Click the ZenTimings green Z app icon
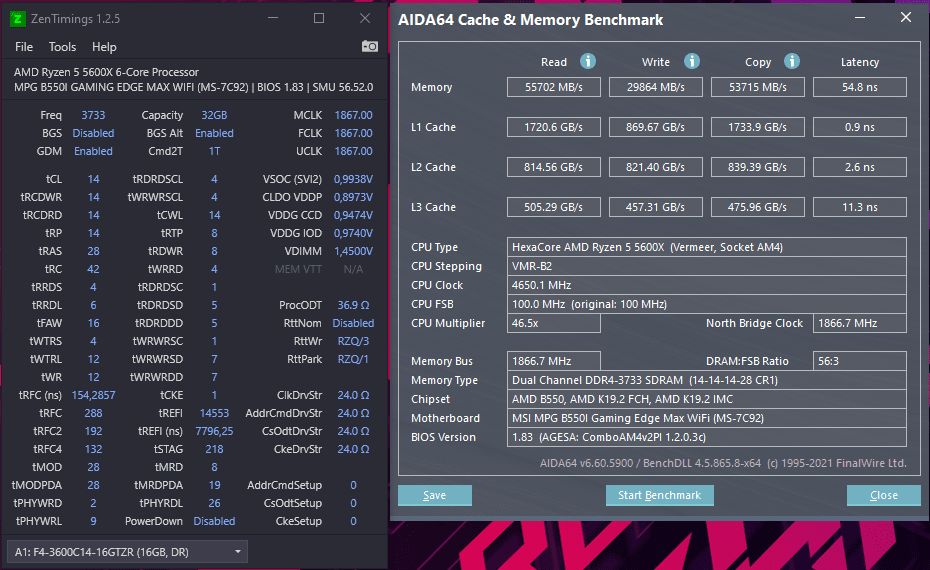This screenshot has width=930, height=570. (18, 19)
